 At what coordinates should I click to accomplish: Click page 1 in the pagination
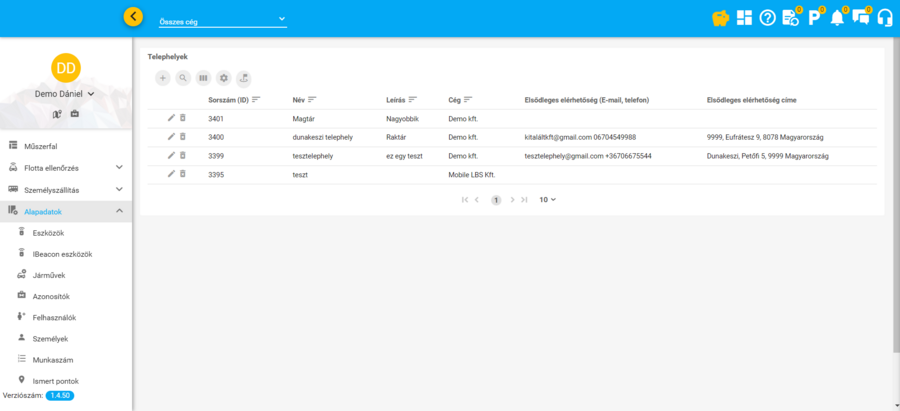coord(495,200)
